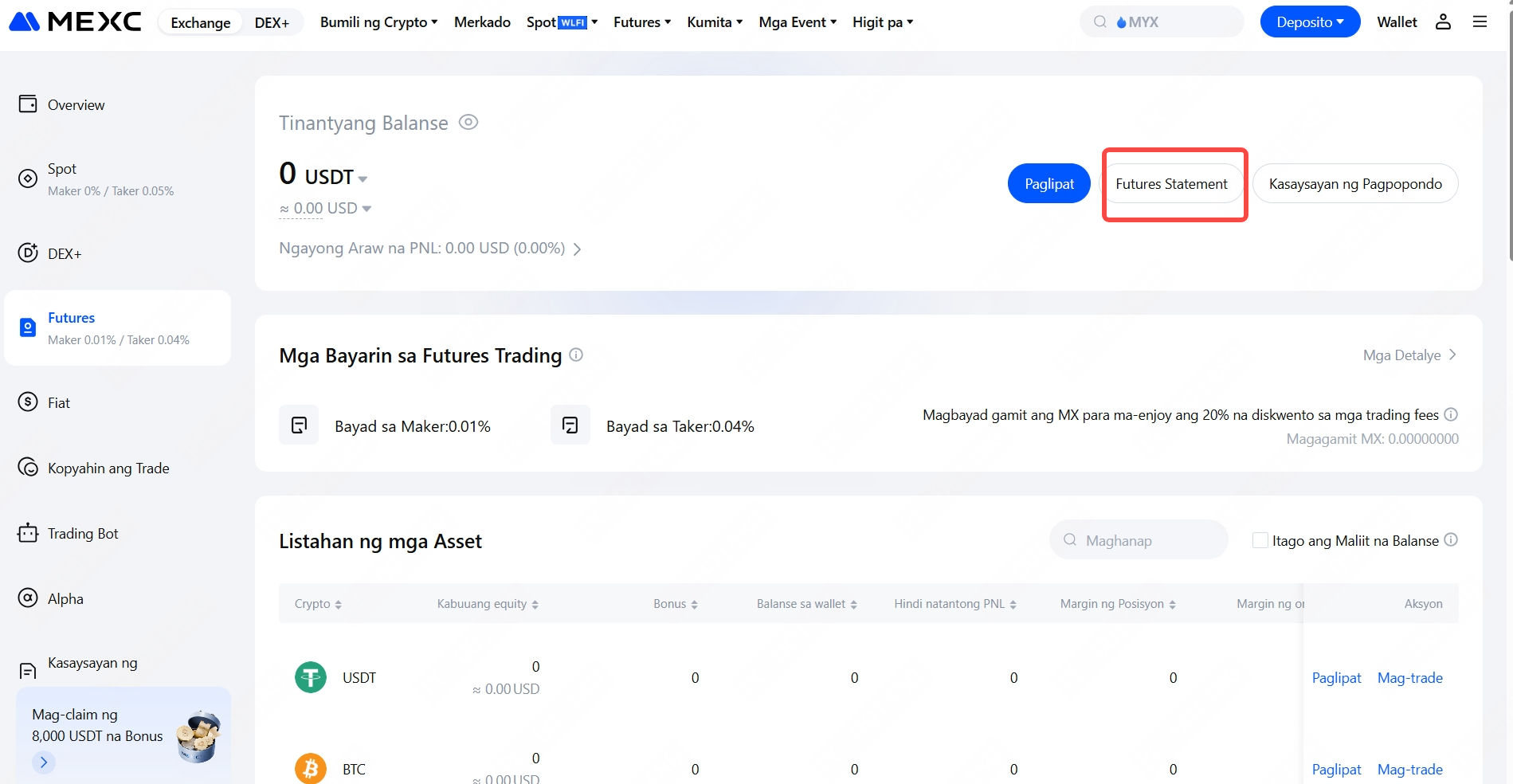Sort by Bonus column

pyautogui.click(x=676, y=604)
